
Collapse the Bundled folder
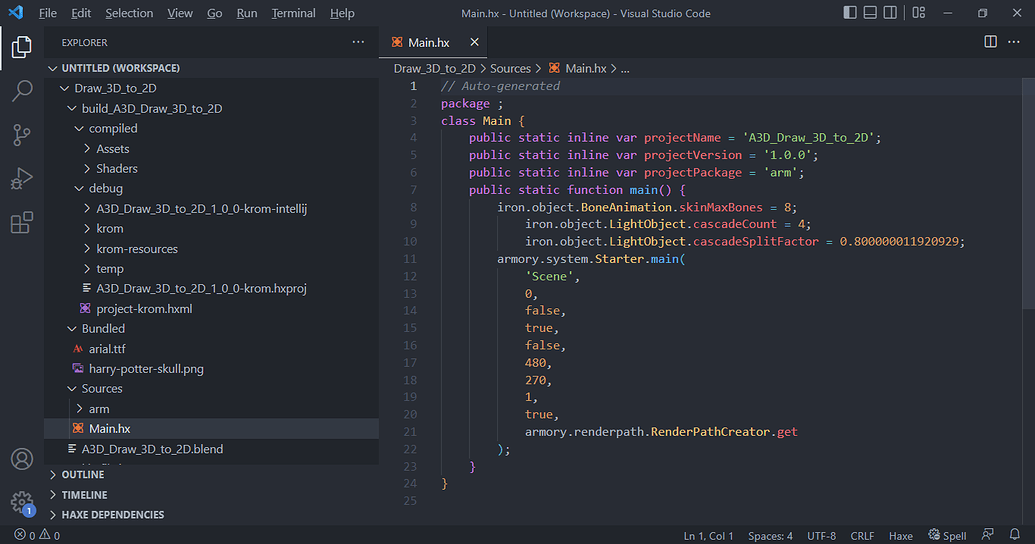tap(211, 328)
